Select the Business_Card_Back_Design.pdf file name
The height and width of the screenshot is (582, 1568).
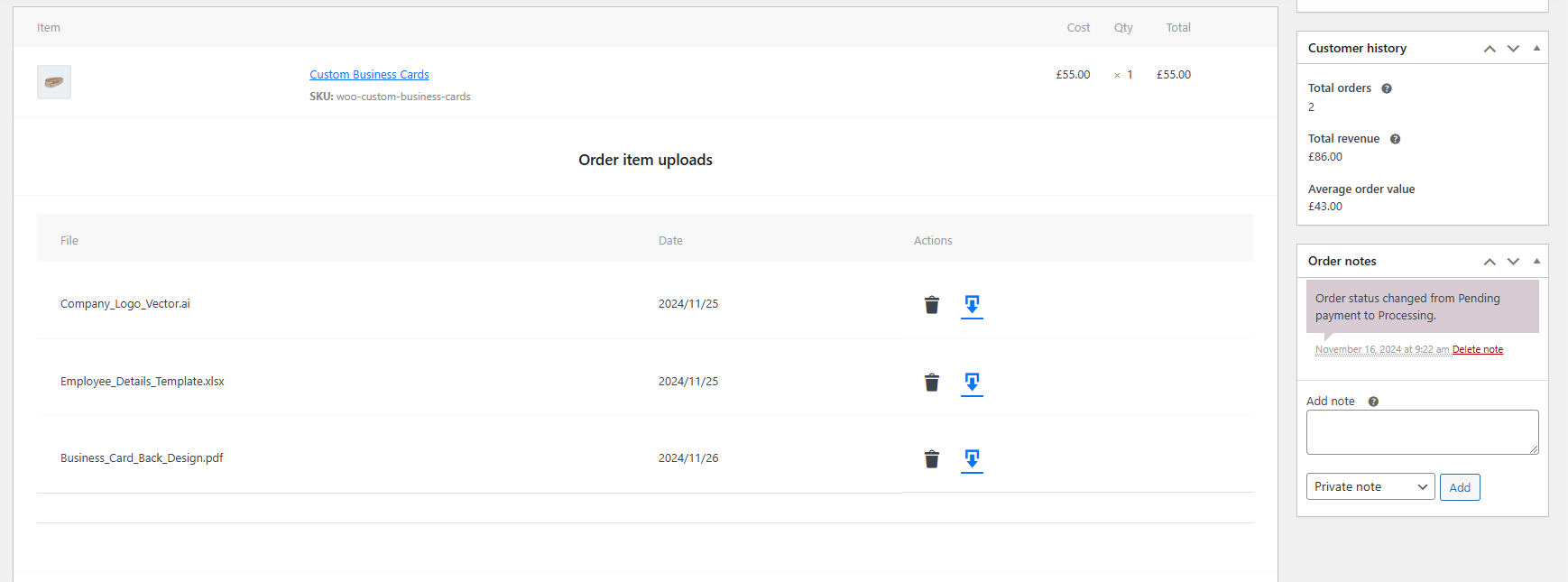tap(142, 458)
